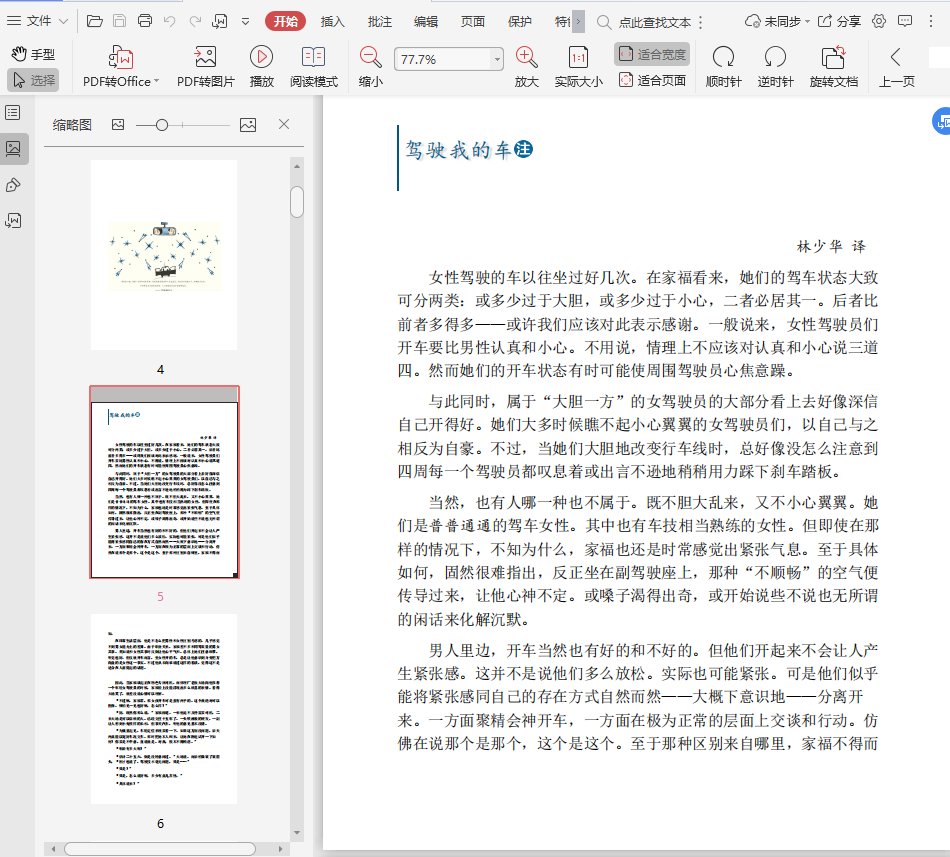Open the outline/bookmark sidebar icon

[13, 113]
